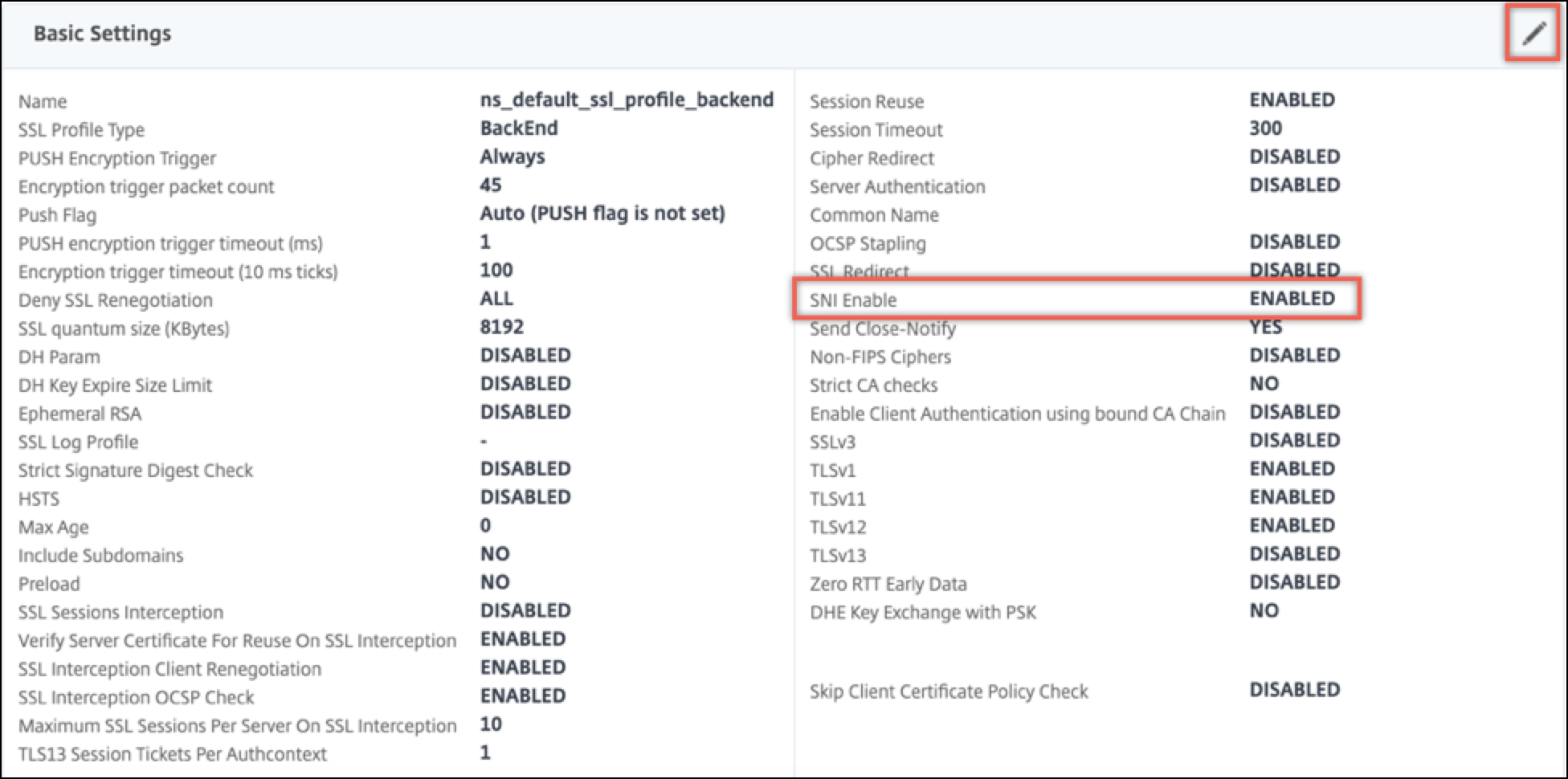Viewport: 1568px width, 779px height.
Task: Click the ns_default_ssl_profile_backend profile name
Action: tap(627, 100)
